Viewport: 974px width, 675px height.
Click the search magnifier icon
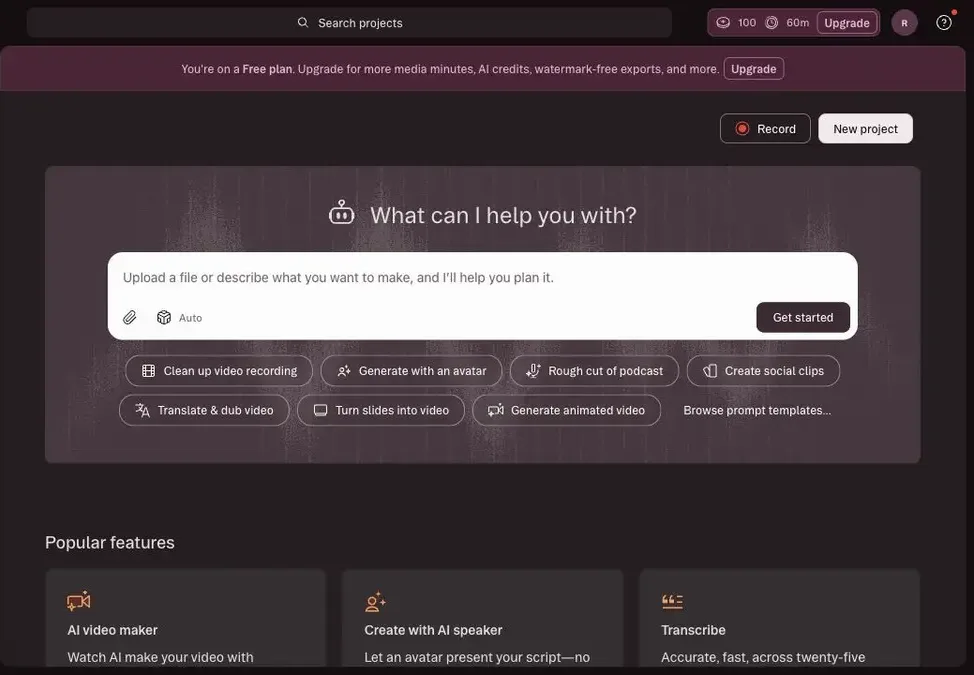click(x=303, y=22)
